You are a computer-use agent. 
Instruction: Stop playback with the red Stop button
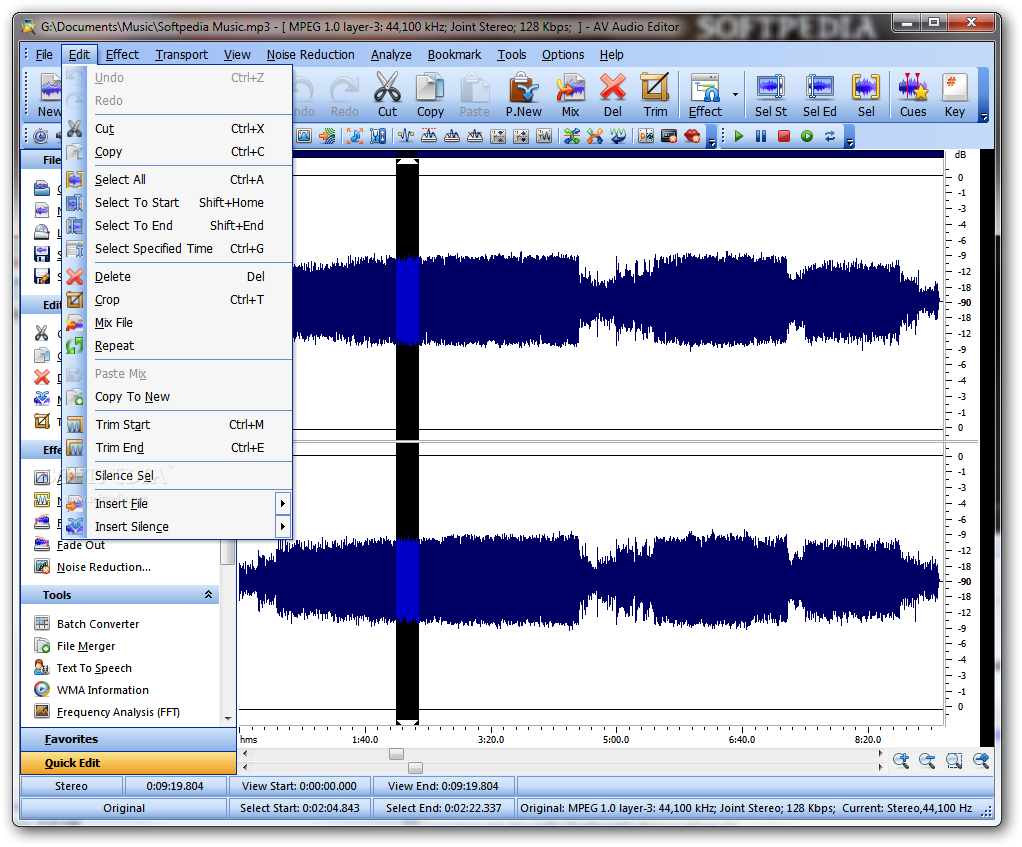[x=783, y=136]
